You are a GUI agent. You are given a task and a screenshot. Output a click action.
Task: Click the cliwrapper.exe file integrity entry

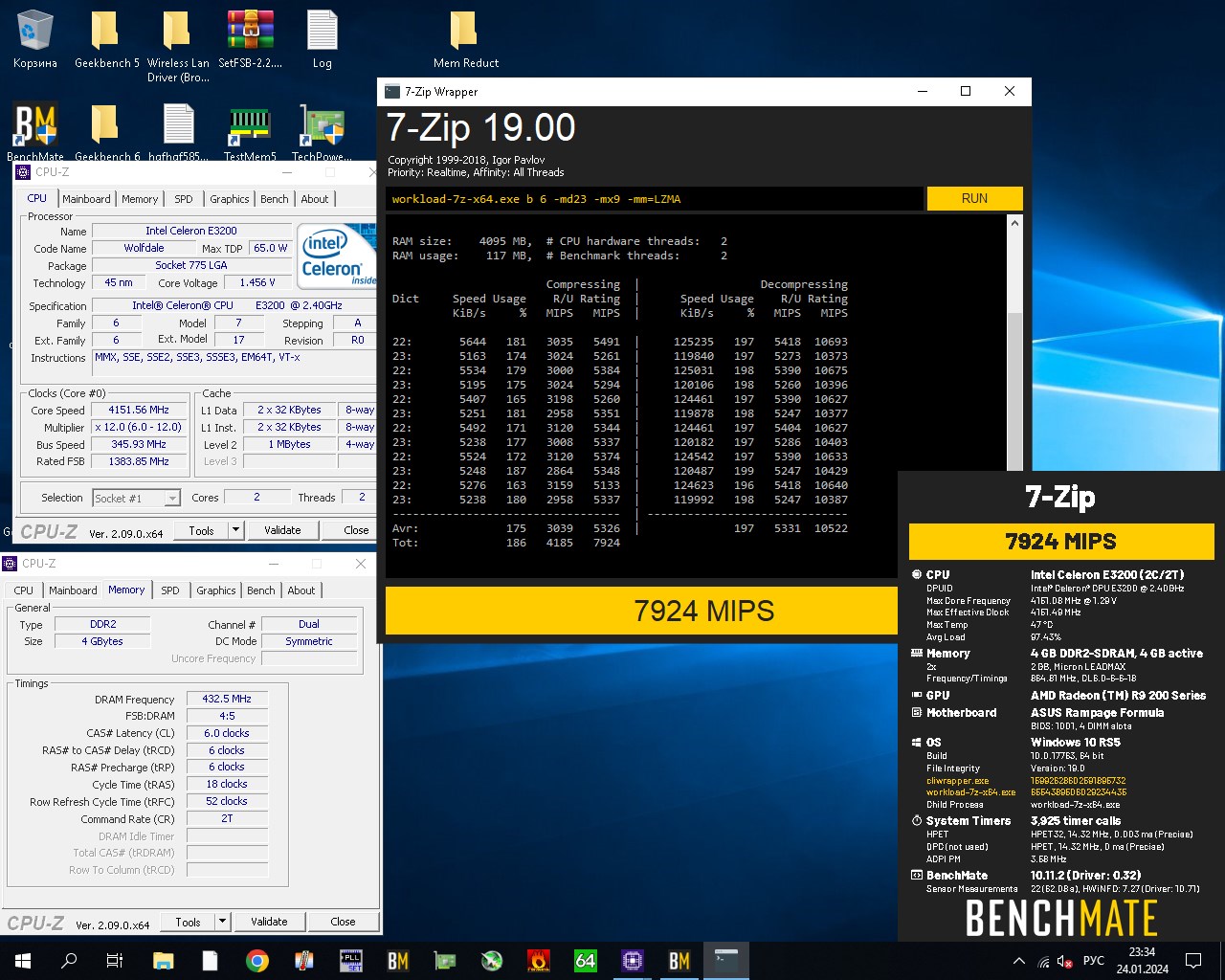coord(957,781)
